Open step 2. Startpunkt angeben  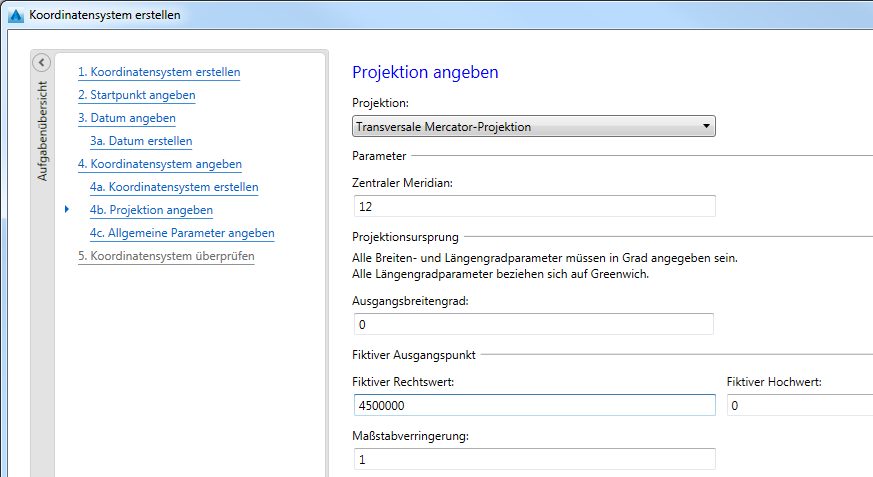pyautogui.click(x=136, y=95)
